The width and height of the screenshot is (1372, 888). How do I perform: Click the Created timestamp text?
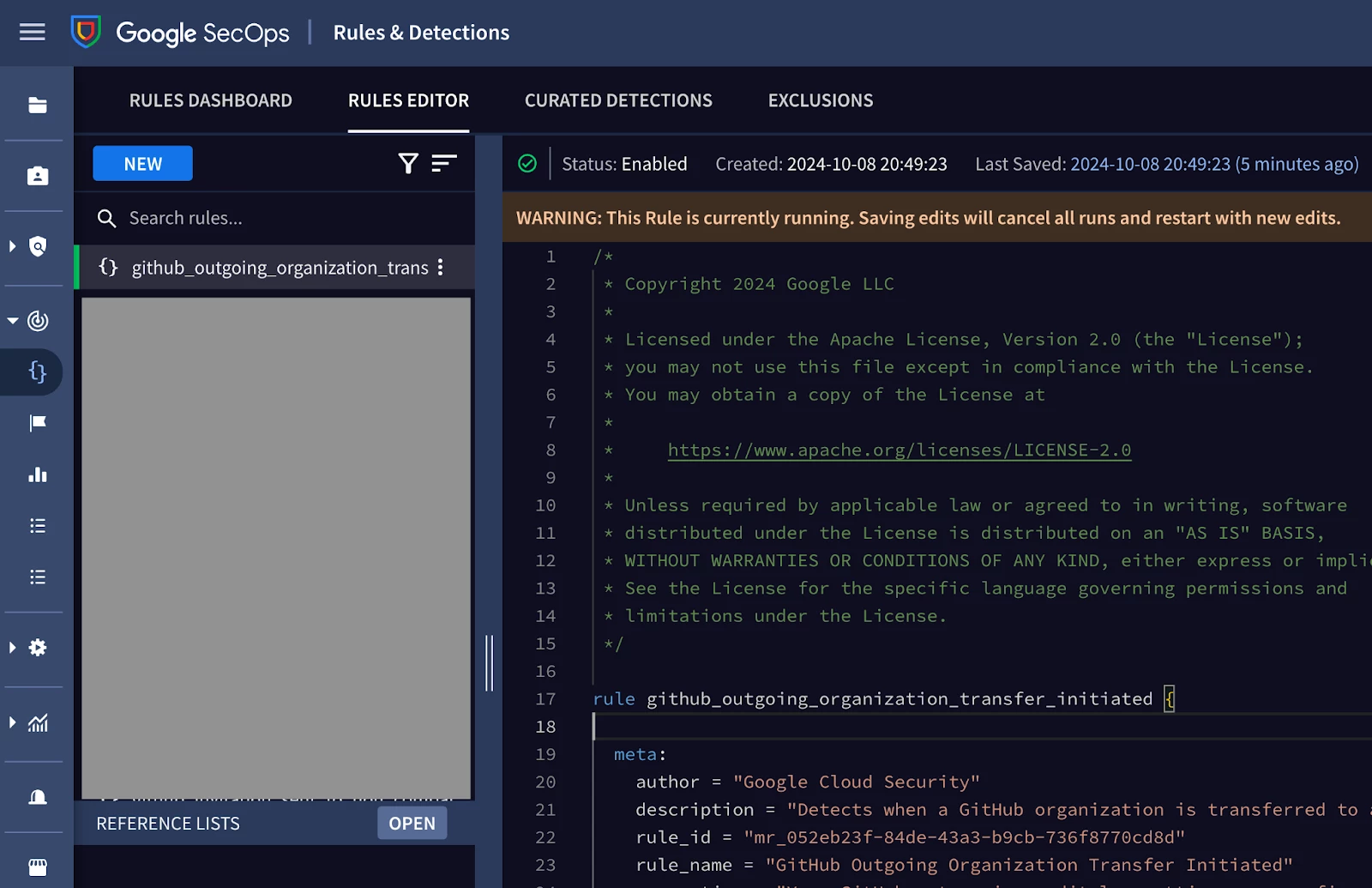831,164
